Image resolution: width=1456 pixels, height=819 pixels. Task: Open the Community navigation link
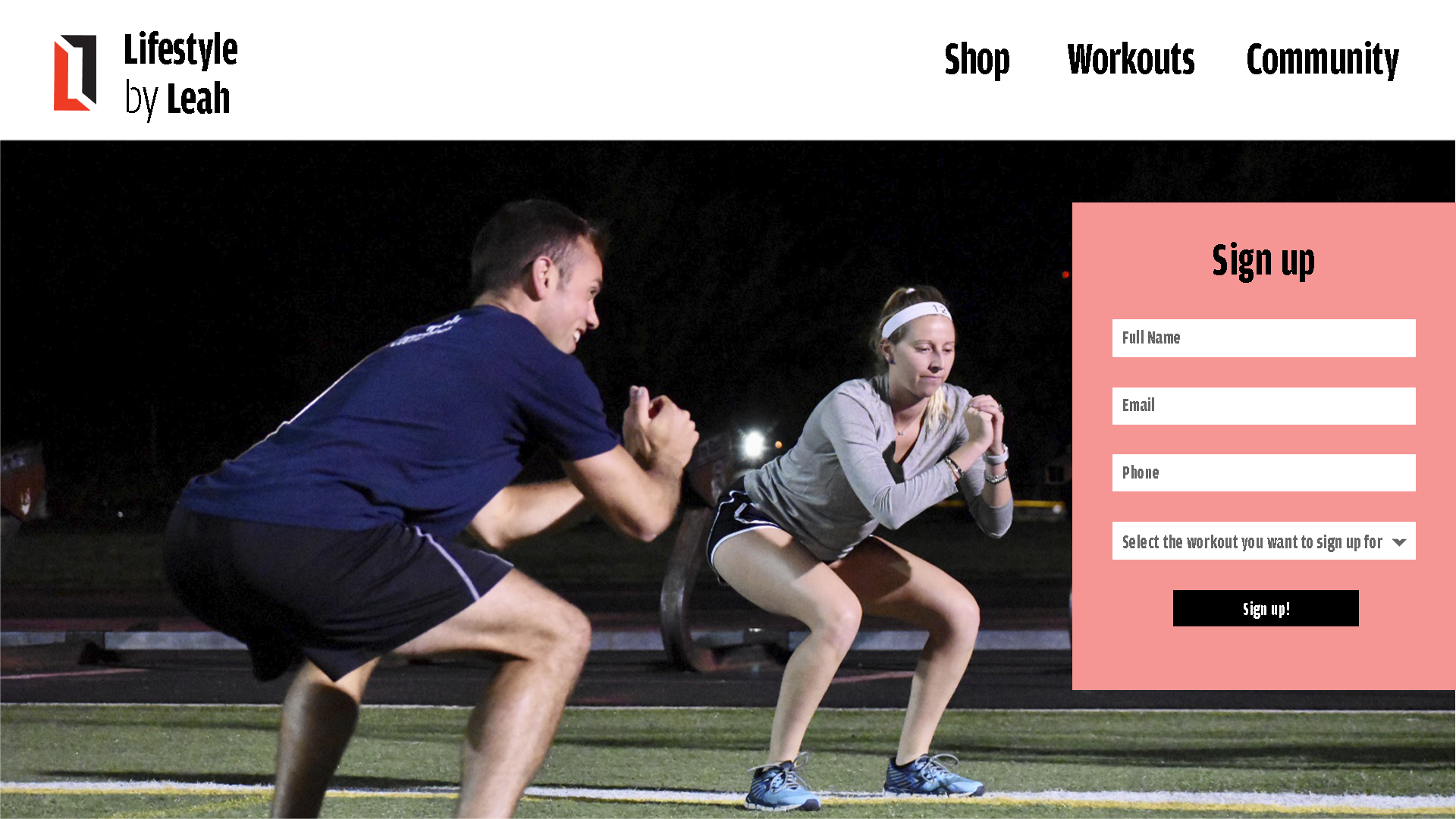click(1323, 60)
